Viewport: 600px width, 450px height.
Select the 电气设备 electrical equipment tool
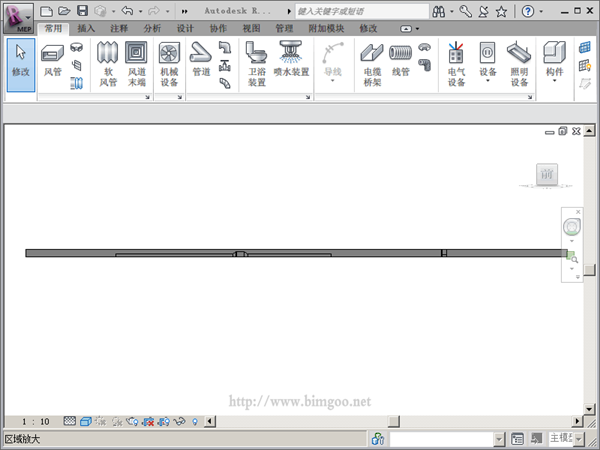point(456,64)
